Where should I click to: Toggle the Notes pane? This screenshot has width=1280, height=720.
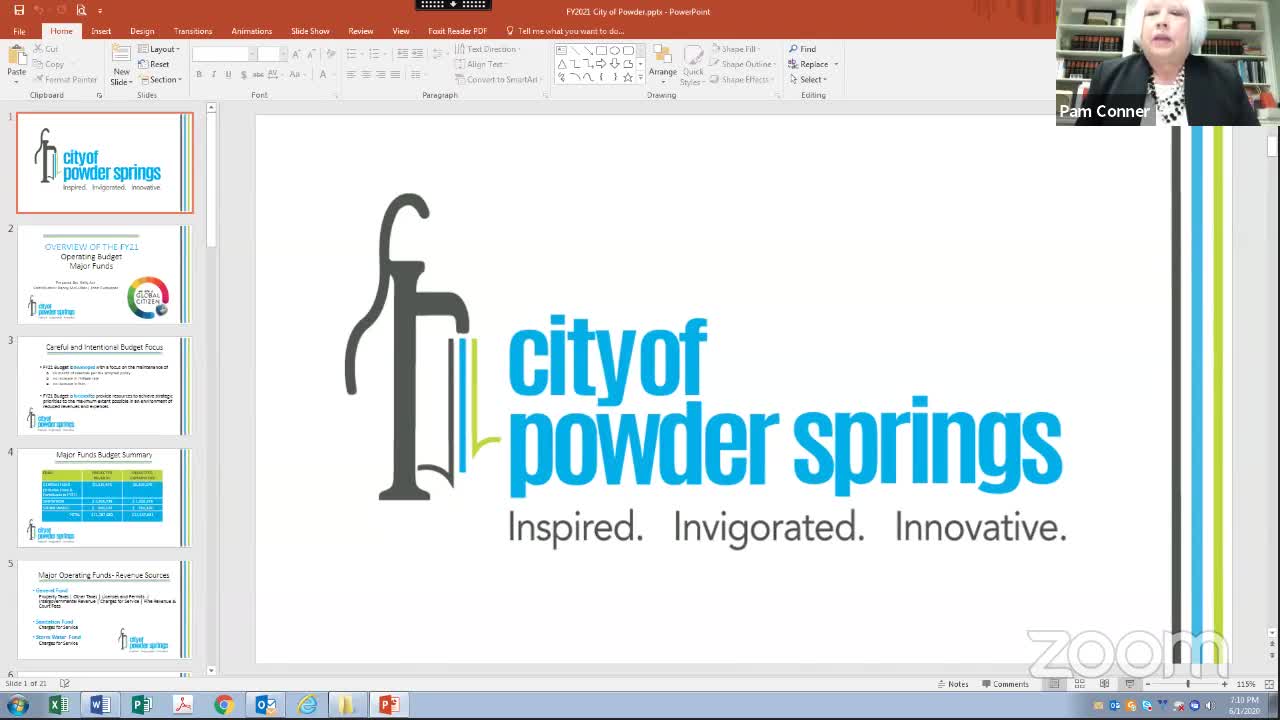(x=952, y=684)
